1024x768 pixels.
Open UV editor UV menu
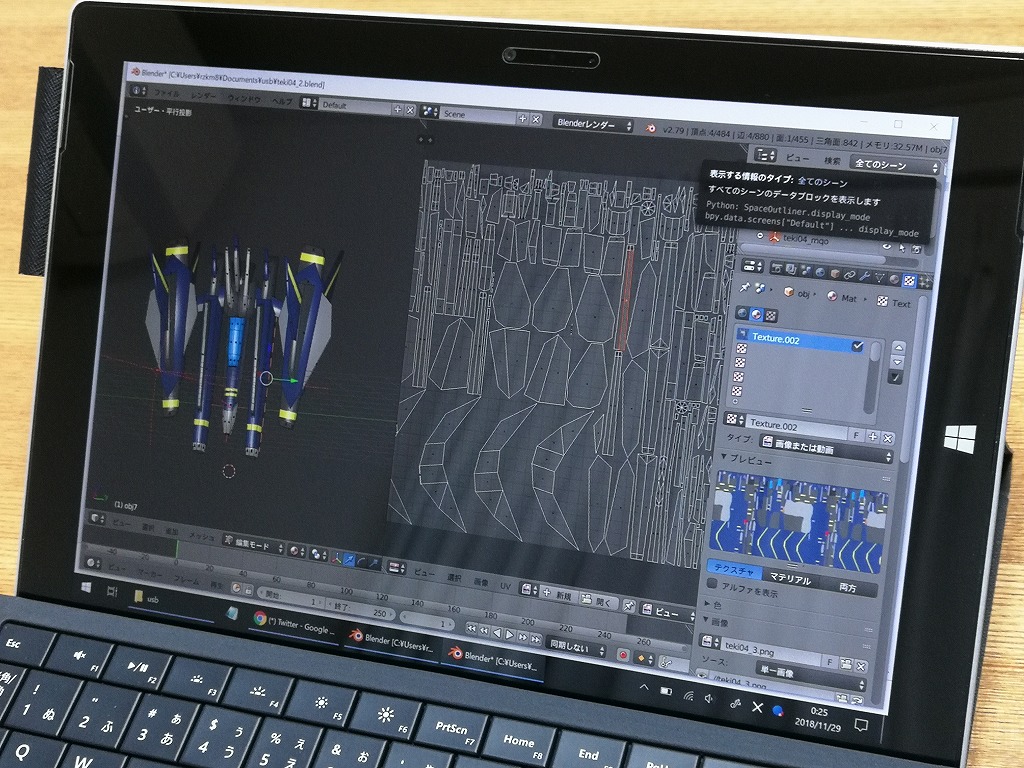tap(506, 586)
